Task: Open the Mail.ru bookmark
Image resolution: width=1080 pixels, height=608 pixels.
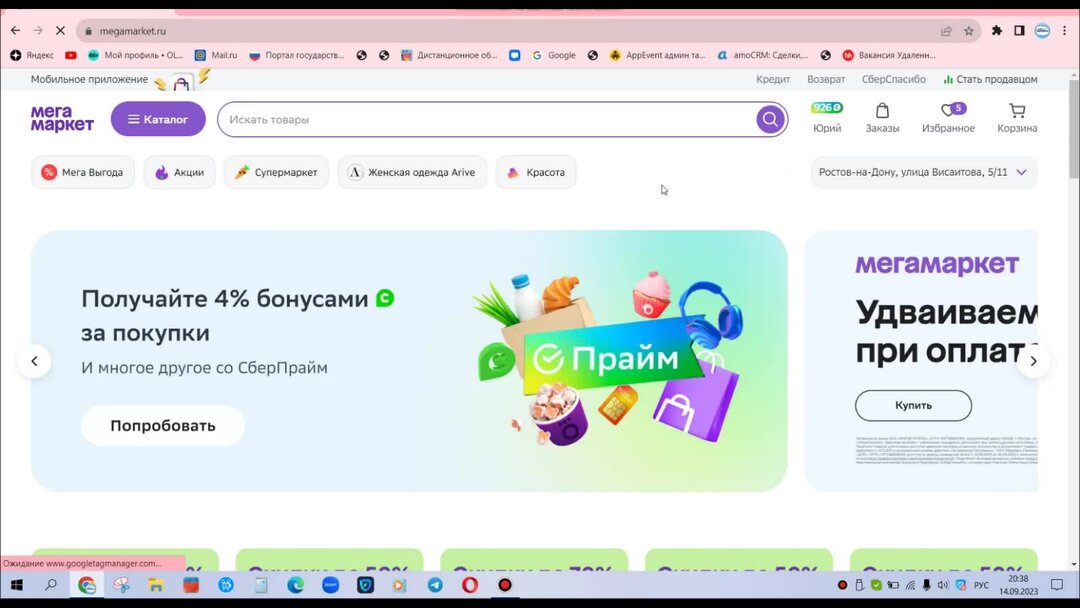Action: point(216,55)
